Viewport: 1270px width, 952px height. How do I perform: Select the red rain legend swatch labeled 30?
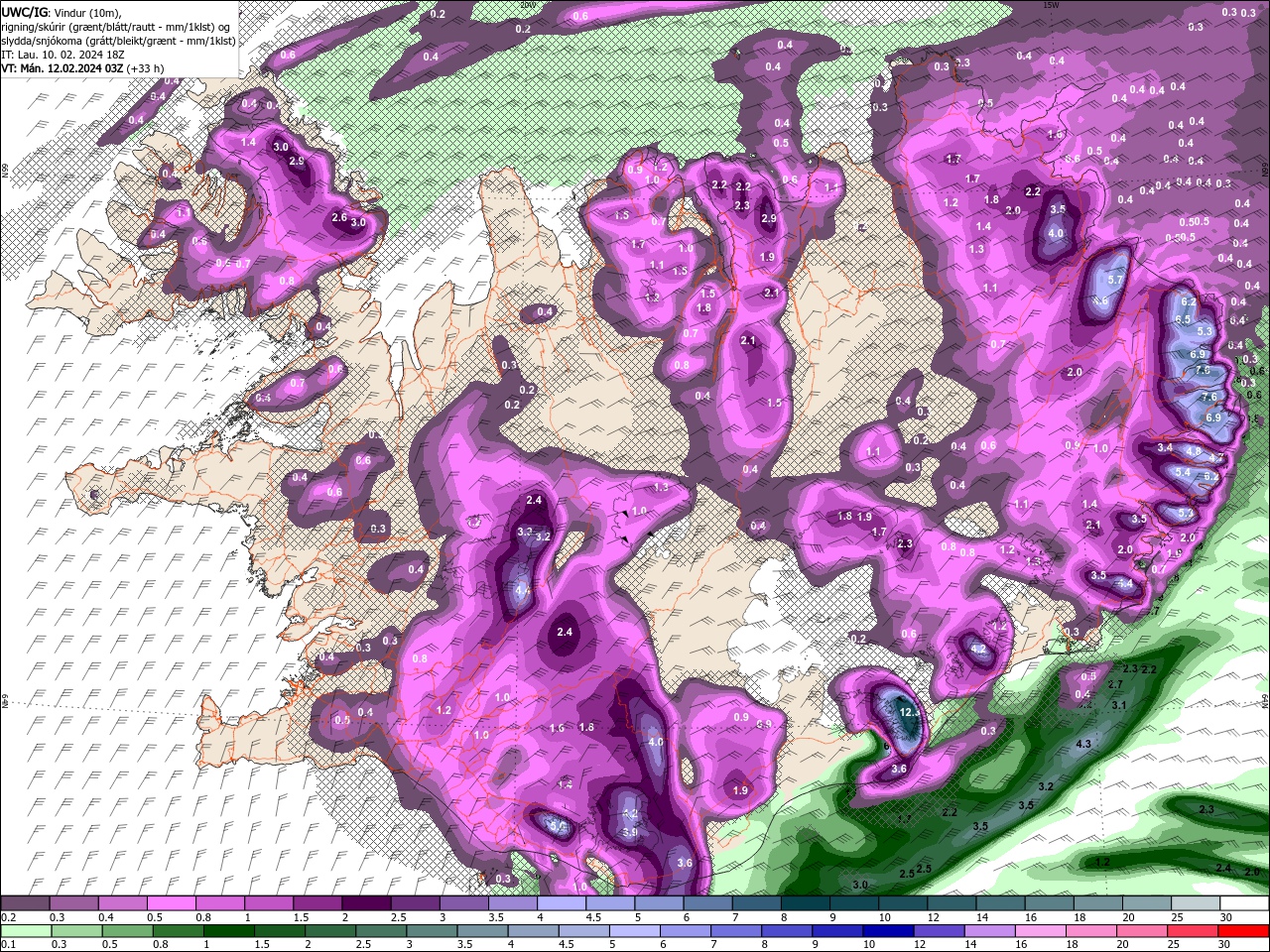point(1244,931)
